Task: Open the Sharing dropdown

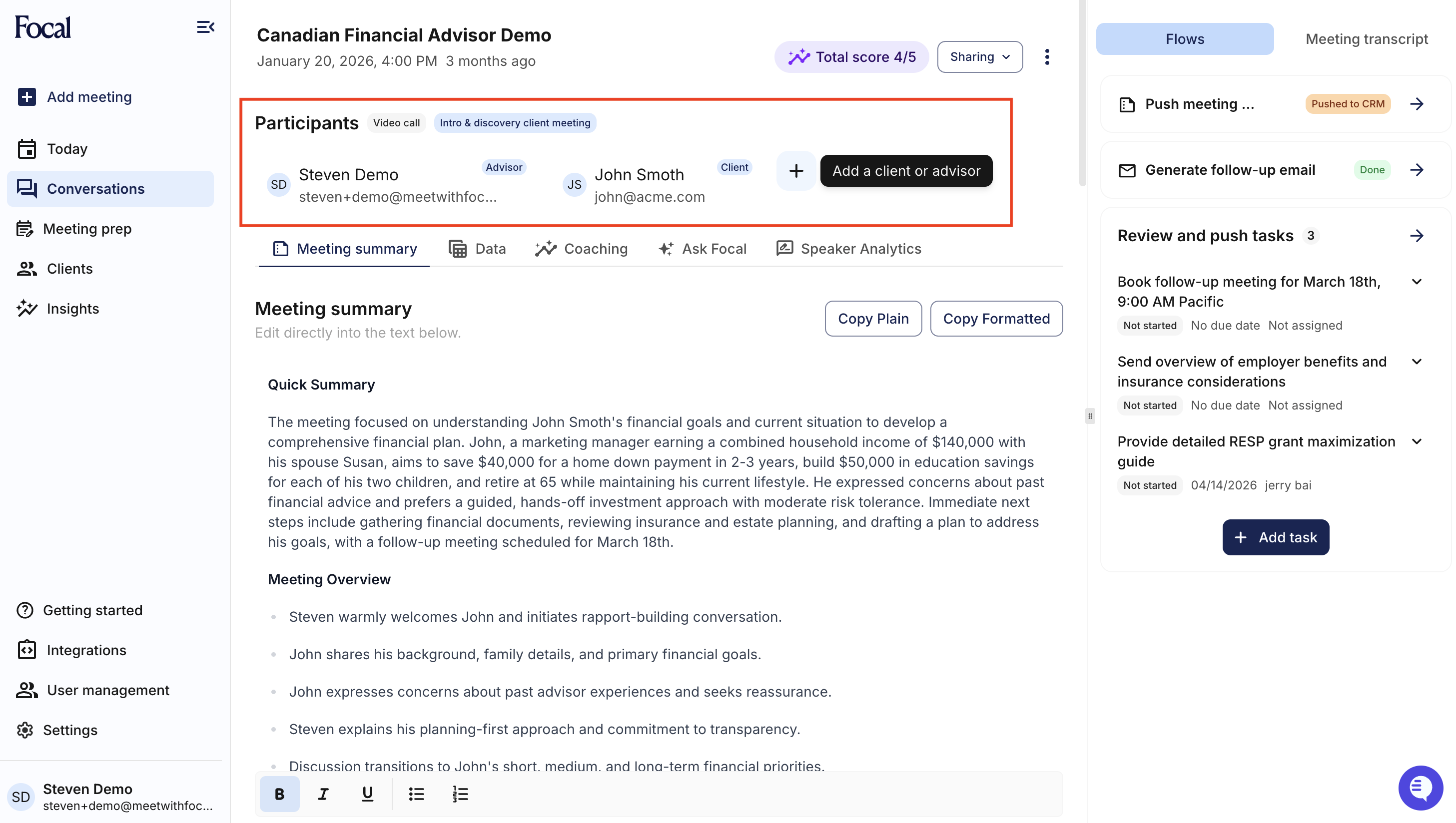Action: pyautogui.click(x=979, y=57)
